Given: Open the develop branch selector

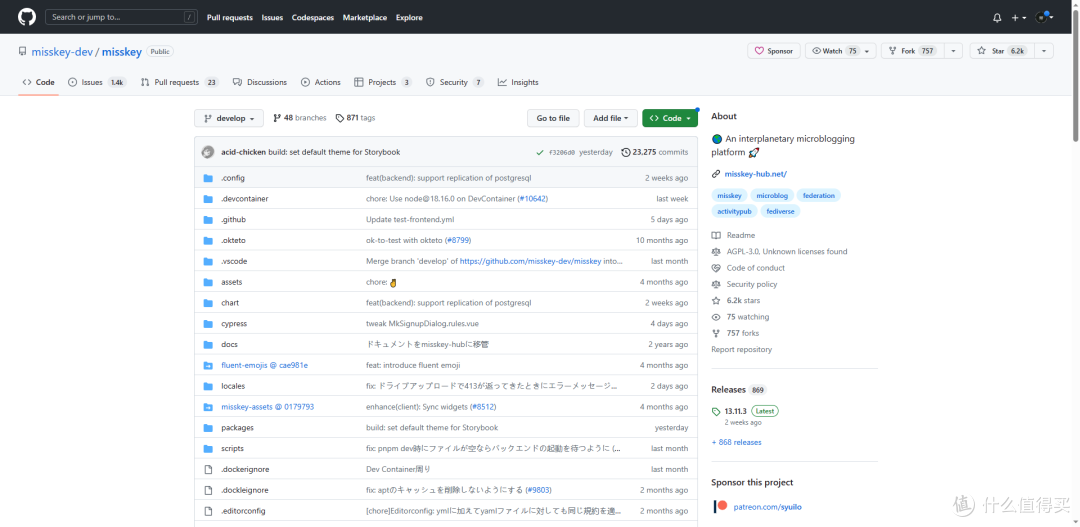Looking at the screenshot, I should [229, 118].
